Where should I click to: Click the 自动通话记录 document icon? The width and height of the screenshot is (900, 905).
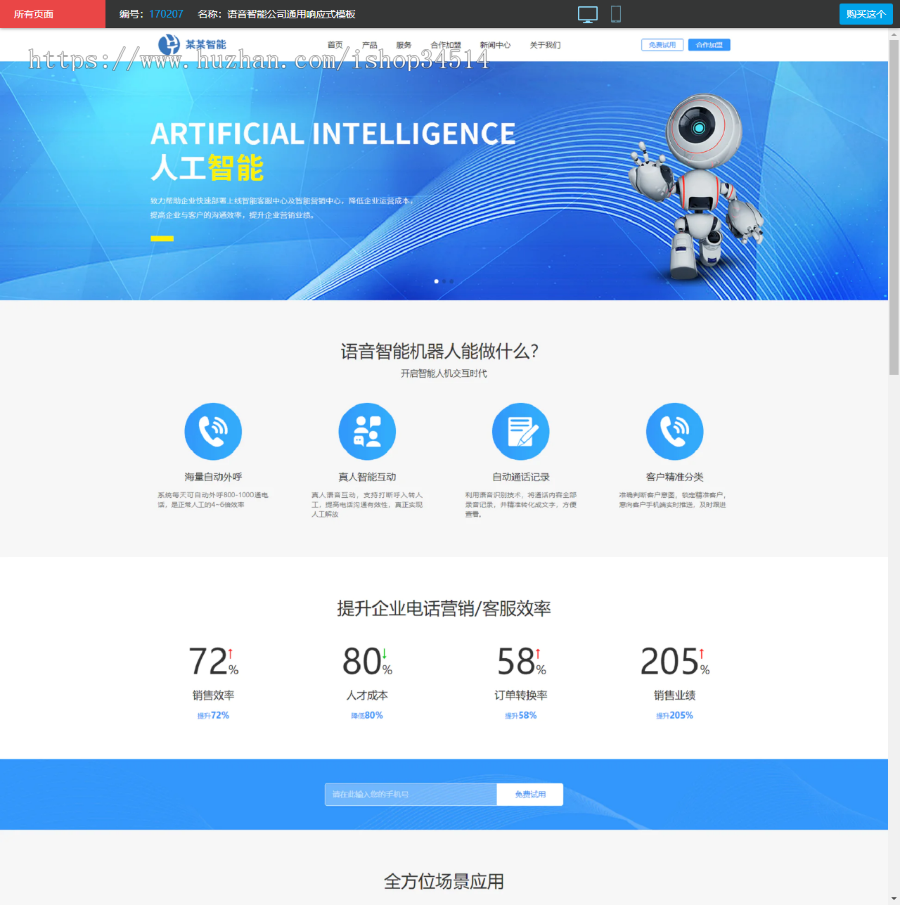[520, 431]
